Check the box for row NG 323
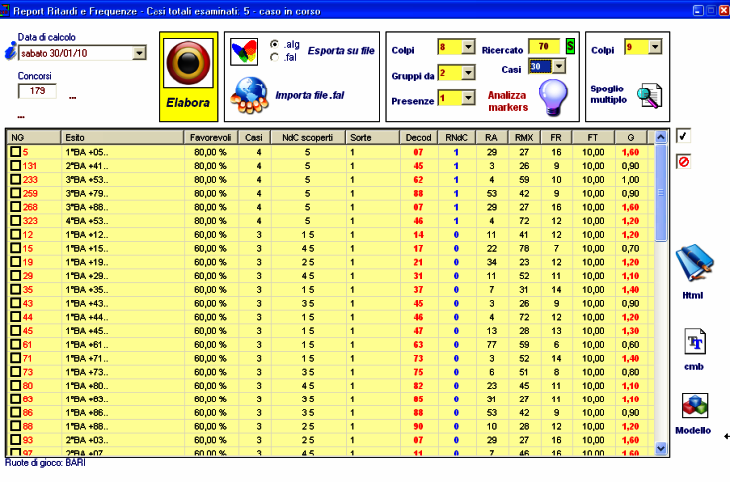 [x=16, y=221]
